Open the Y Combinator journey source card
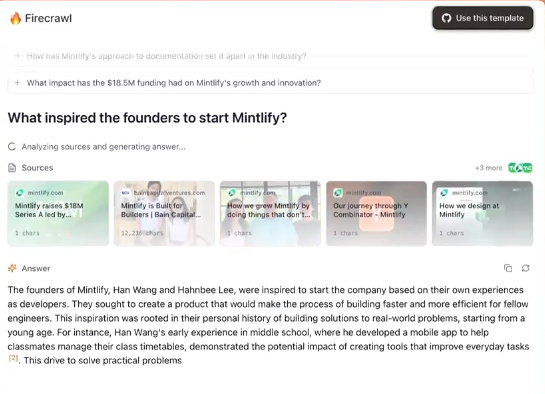This screenshot has width=545, height=394. click(376, 213)
